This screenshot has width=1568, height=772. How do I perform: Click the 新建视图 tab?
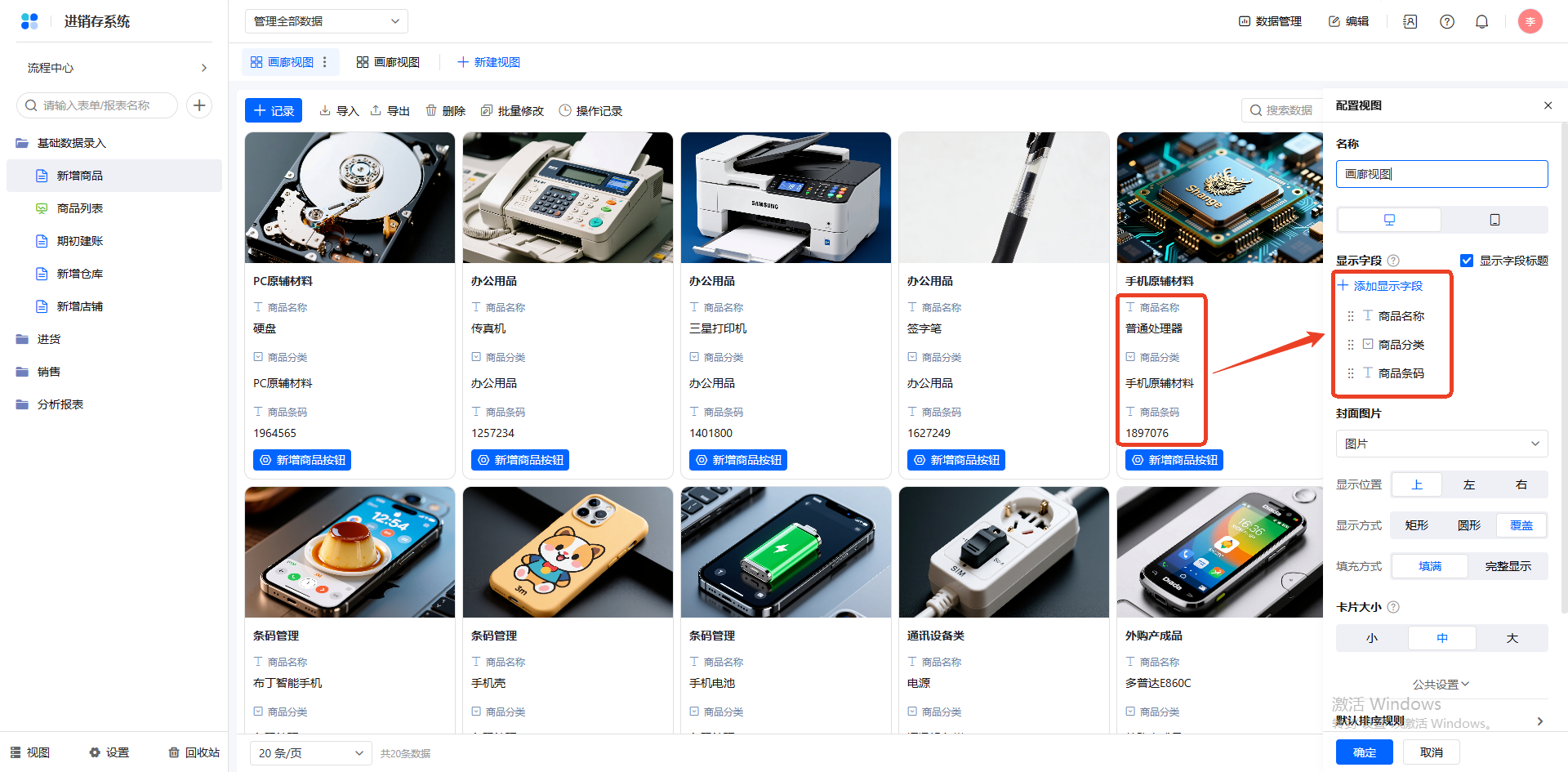pyautogui.click(x=488, y=62)
